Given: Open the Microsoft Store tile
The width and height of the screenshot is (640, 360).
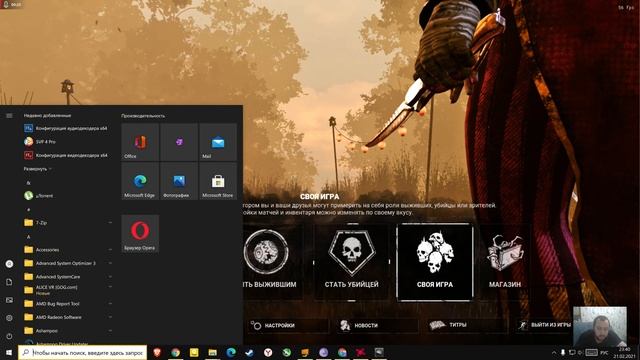Looking at the screenshot, I should tap(218, 181).
